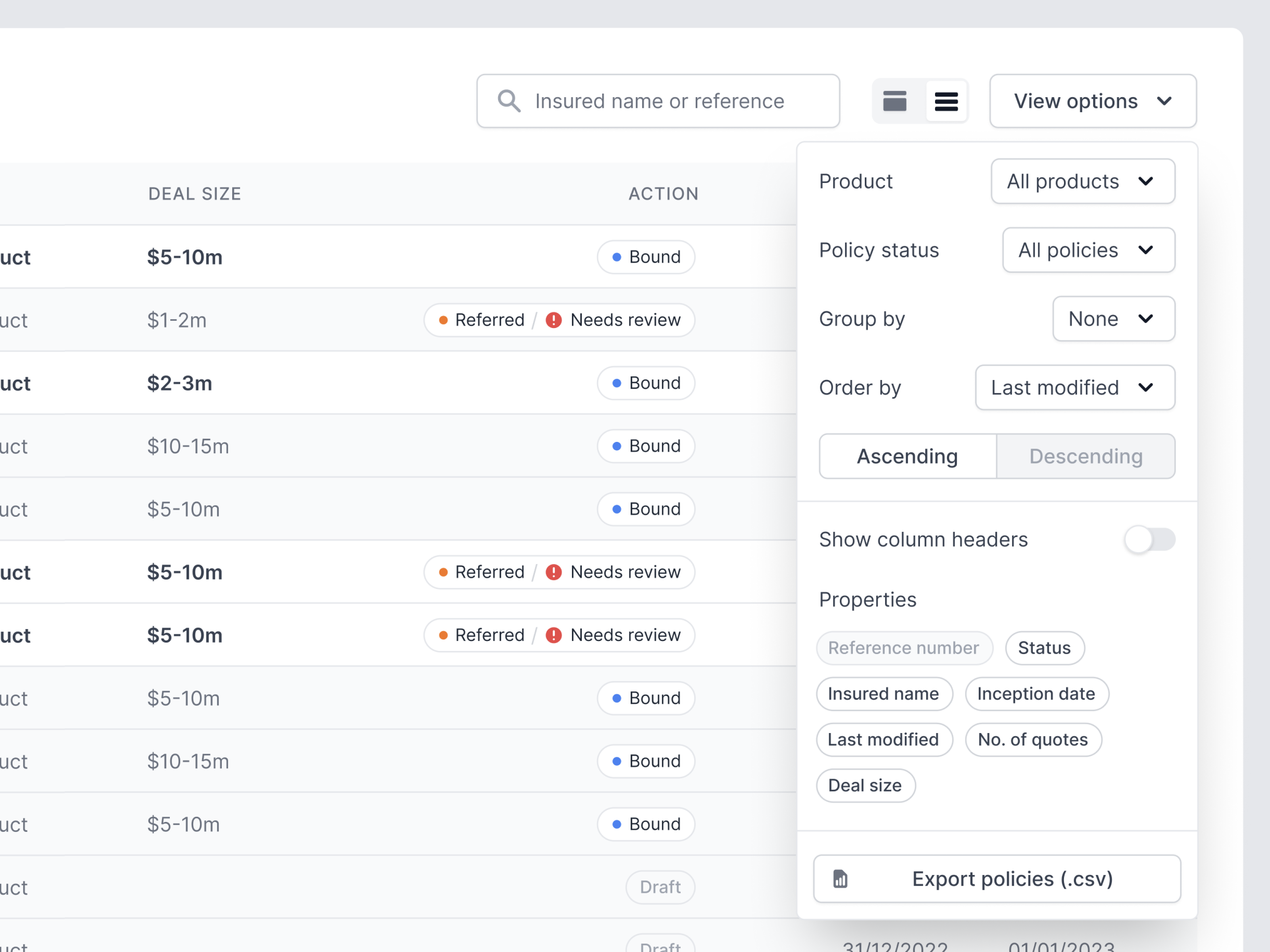Image resolution: width=1270 pixels, height=952 pixels.
Task: Toggle the Deal size property chip
Action: [x=865, y=785]
